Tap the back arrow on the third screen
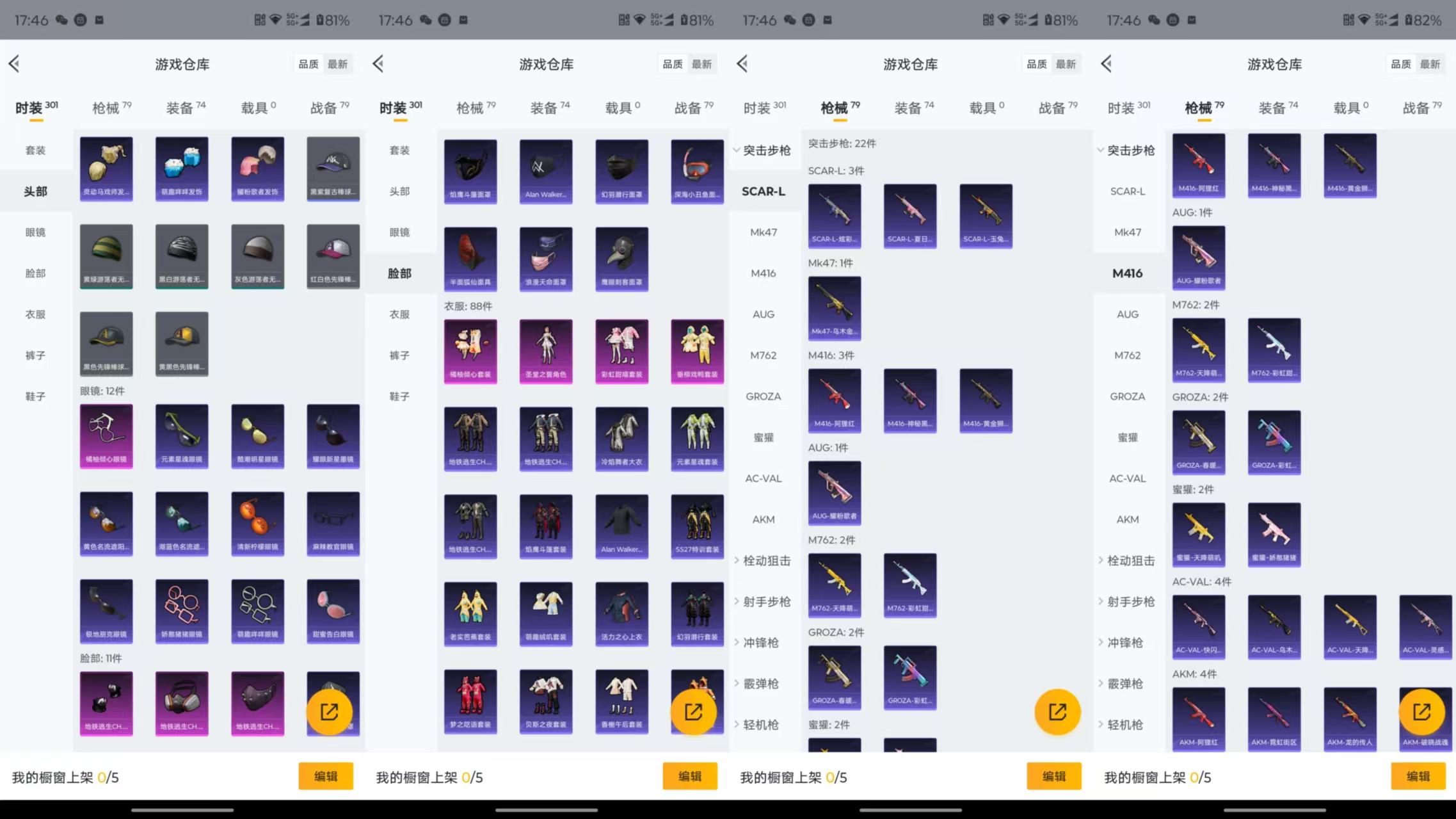 [742, 63]
